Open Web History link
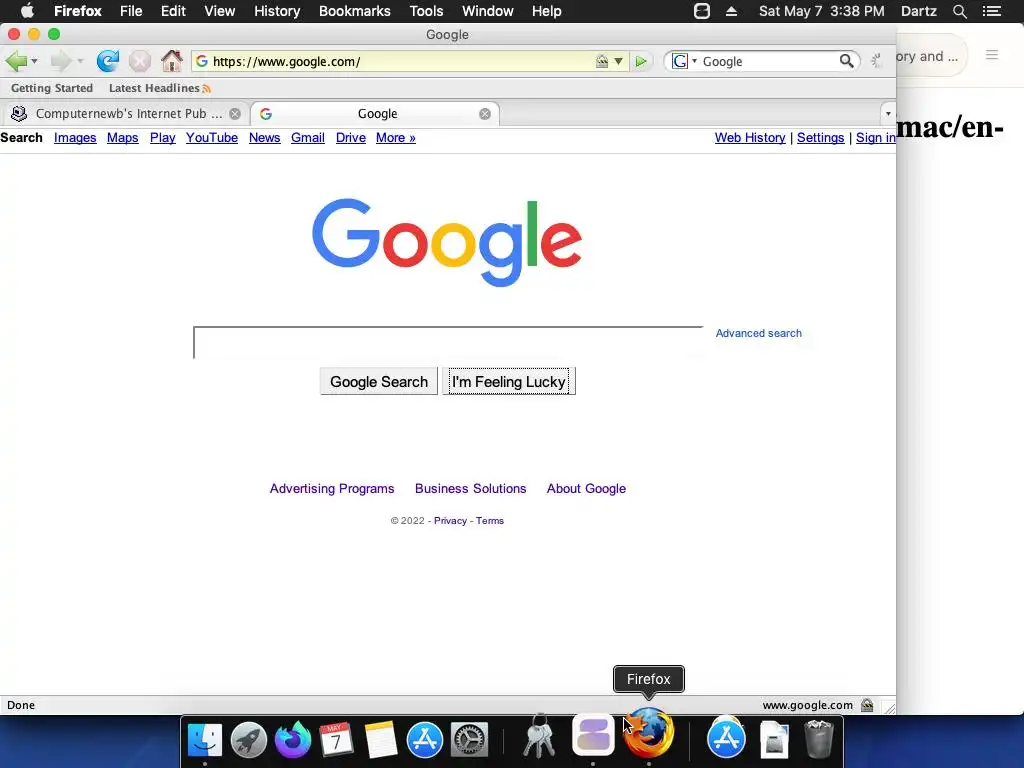Screen dimensions: 1024x768 point(750,138)
